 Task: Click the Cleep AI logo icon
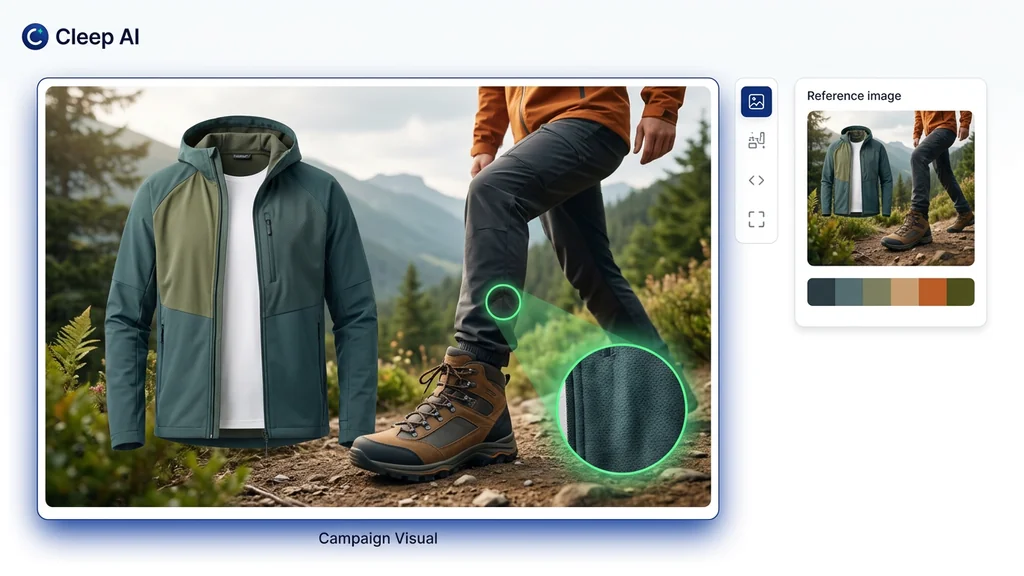coord(35,37)
